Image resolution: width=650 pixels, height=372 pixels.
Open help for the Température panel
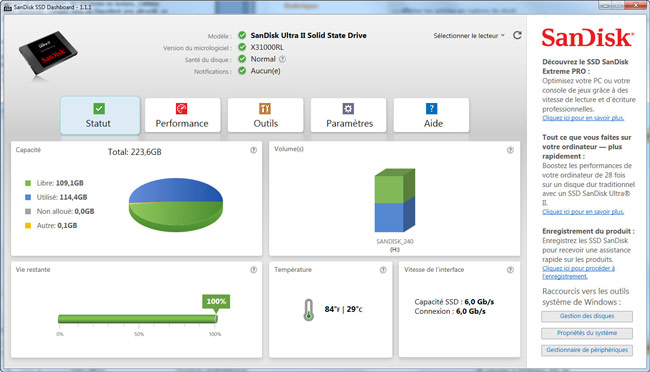coord(383,270)
